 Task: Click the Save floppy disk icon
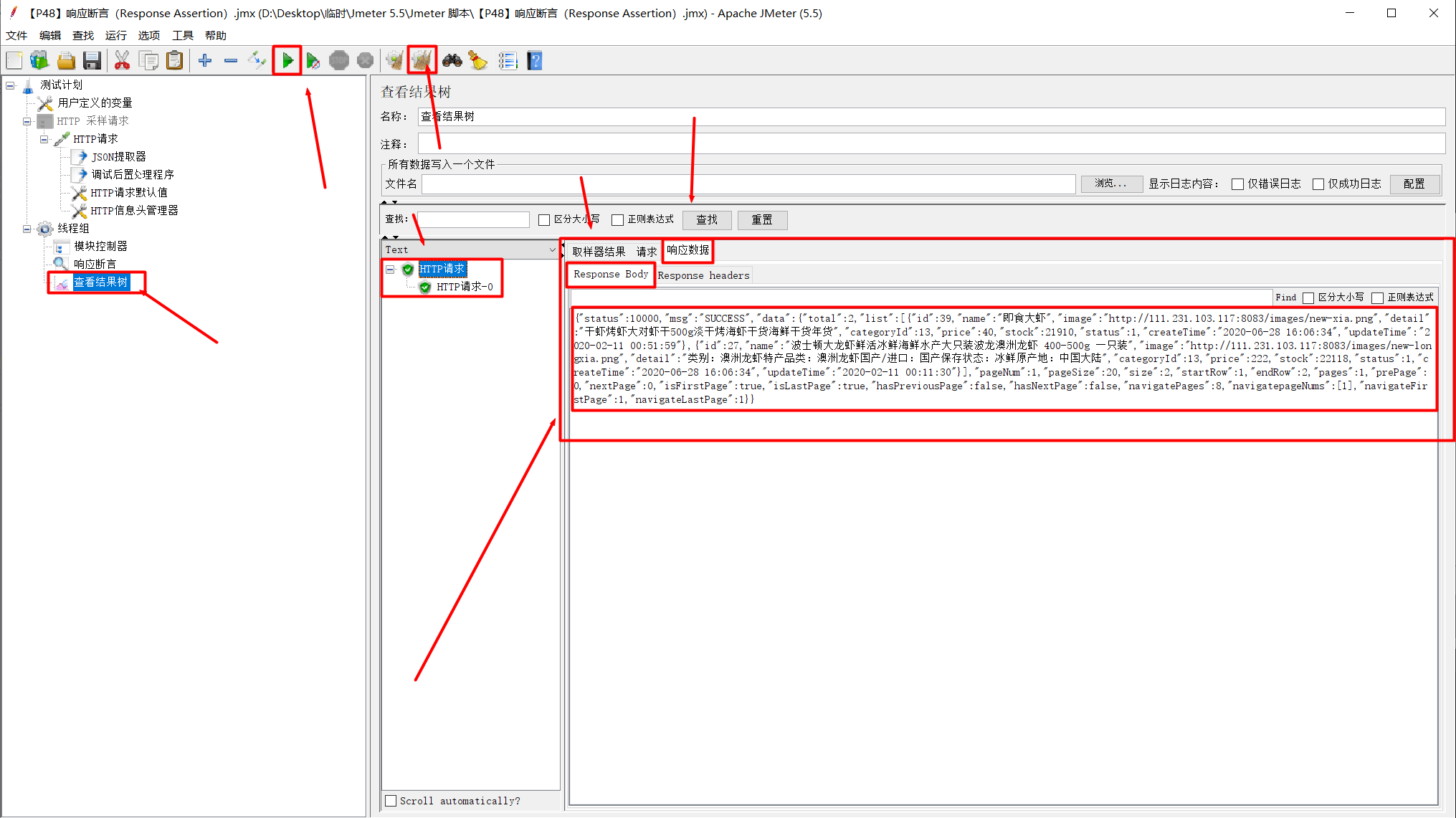click(92, 61)
